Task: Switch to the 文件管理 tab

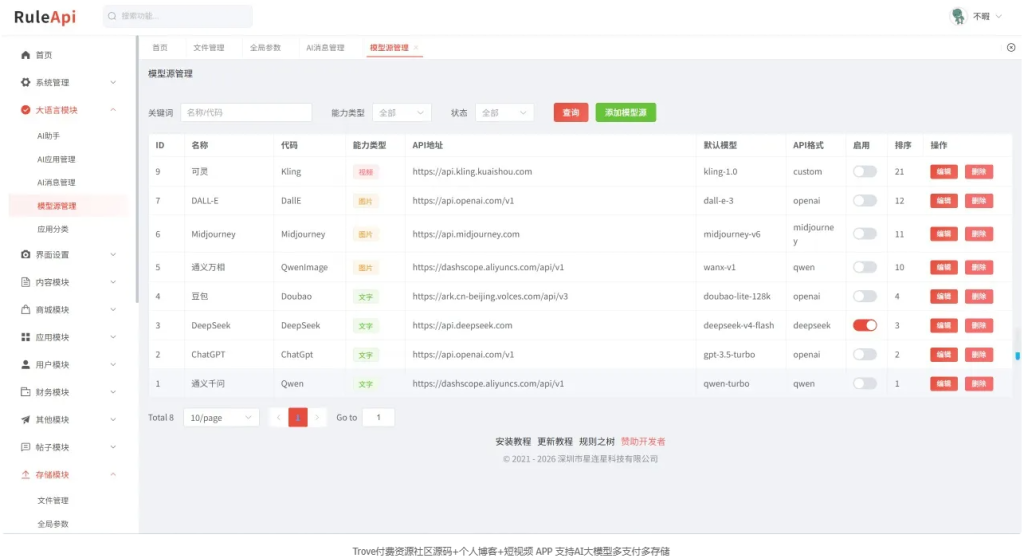Action: point(208,47)
